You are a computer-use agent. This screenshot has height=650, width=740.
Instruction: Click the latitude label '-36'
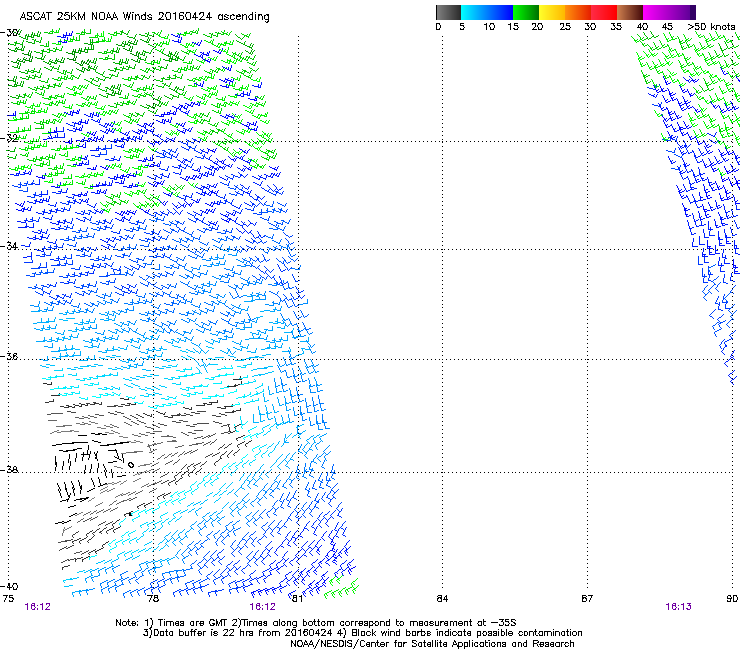(x=9, y=356)
